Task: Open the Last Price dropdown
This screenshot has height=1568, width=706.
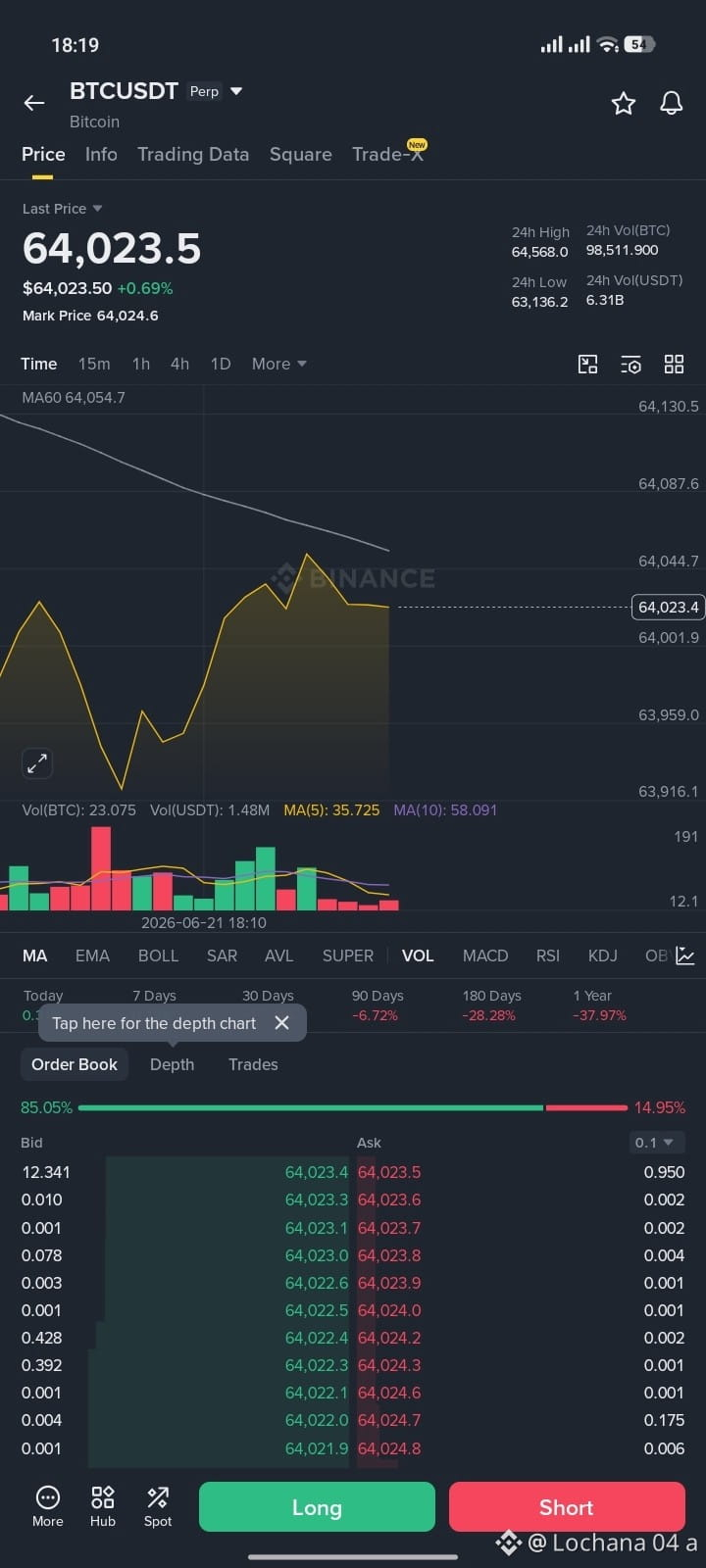Action: (x=63, y=209)
